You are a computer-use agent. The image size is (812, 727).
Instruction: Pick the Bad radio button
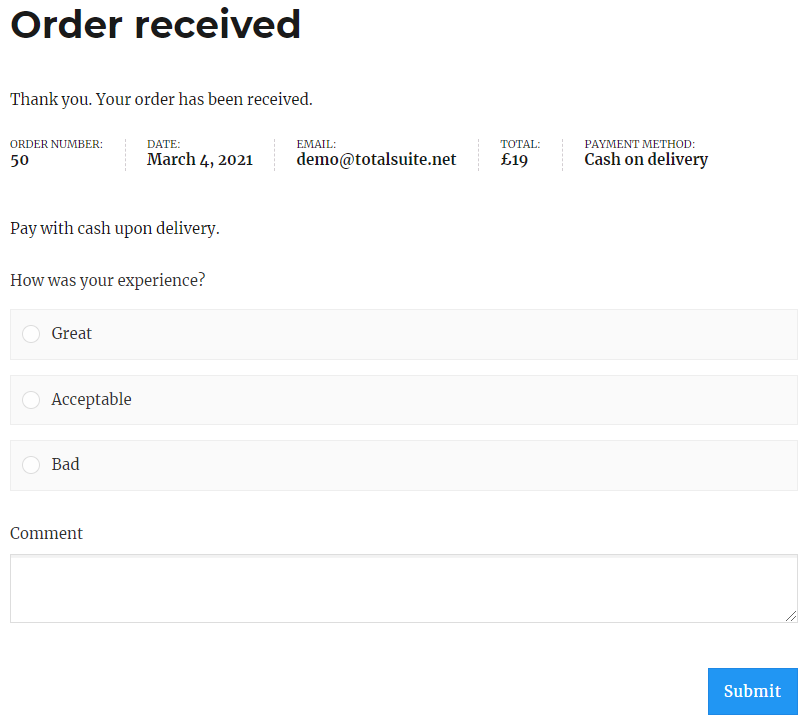coord(31,465)
